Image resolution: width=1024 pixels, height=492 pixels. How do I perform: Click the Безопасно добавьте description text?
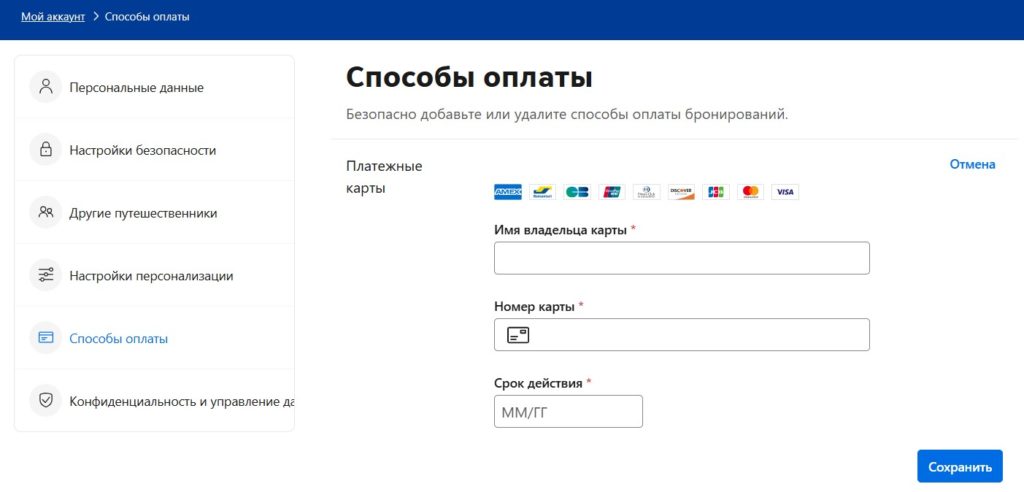coord(567,114)
